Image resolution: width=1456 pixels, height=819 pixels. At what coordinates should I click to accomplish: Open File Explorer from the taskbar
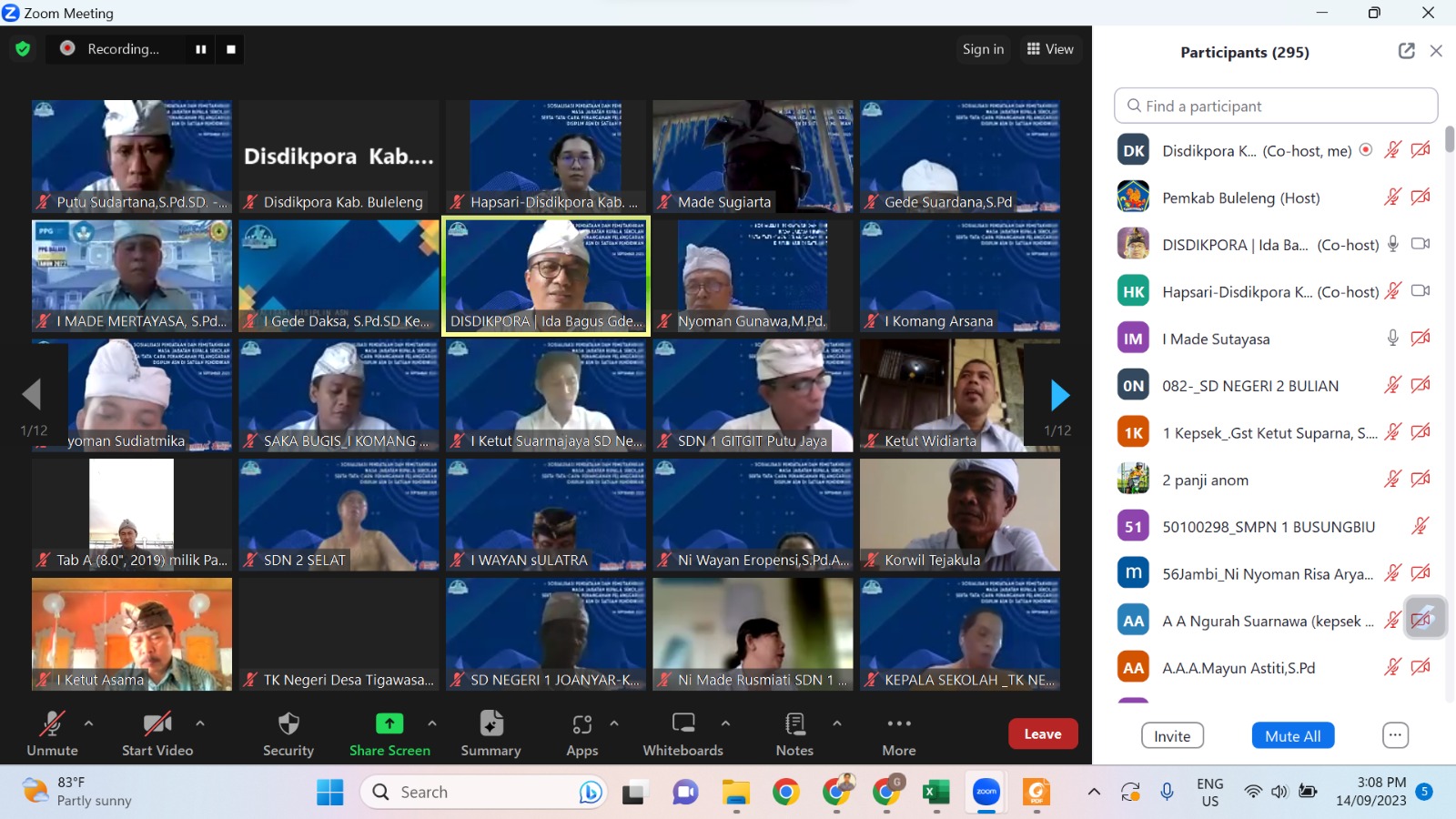click(x=735, y=793)
